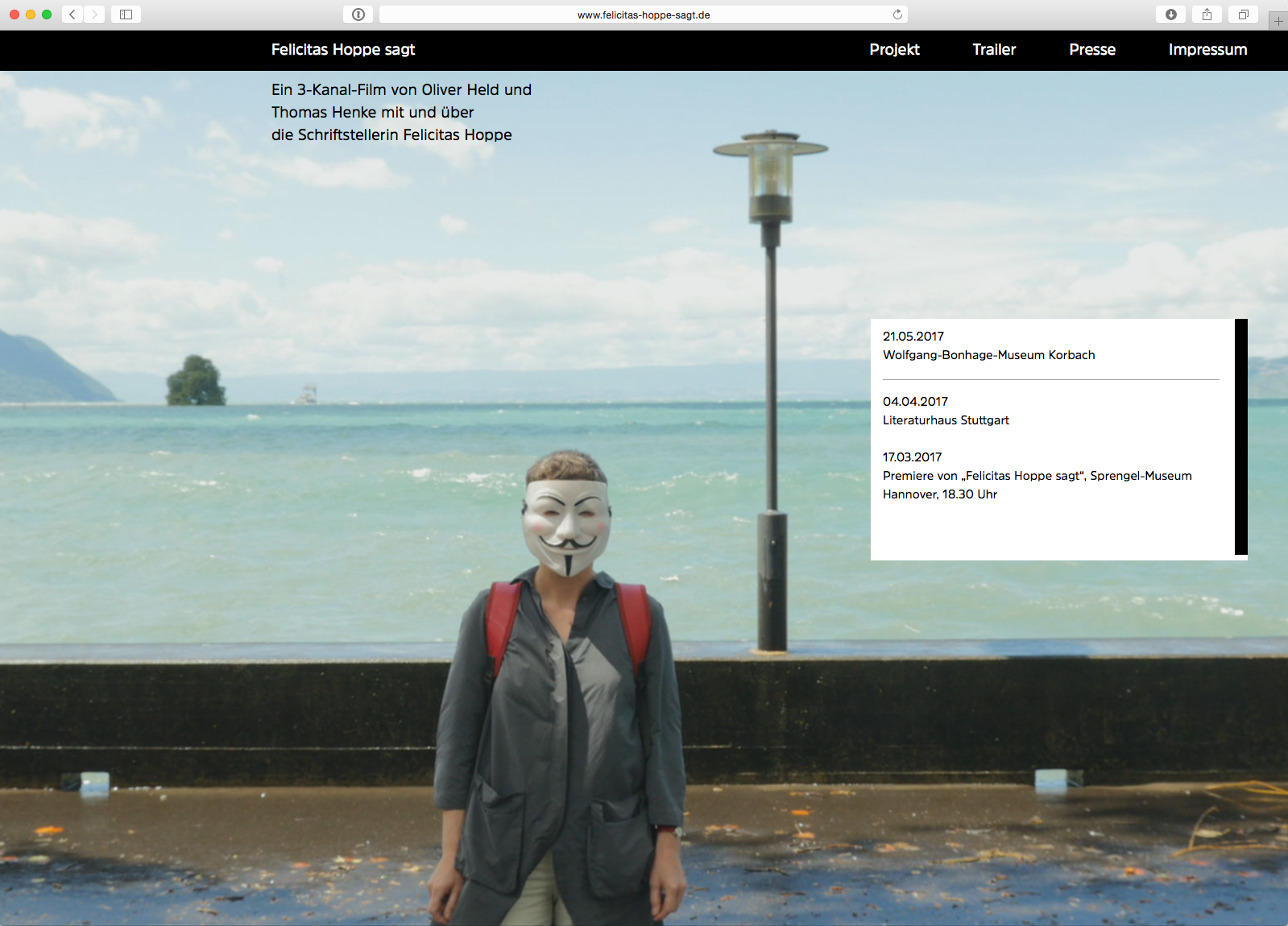Image resolution: width=1288 pixels, height=926 pixels.
Task: Select the 21.05.2017 date entry
Action: tap(913, 337)
